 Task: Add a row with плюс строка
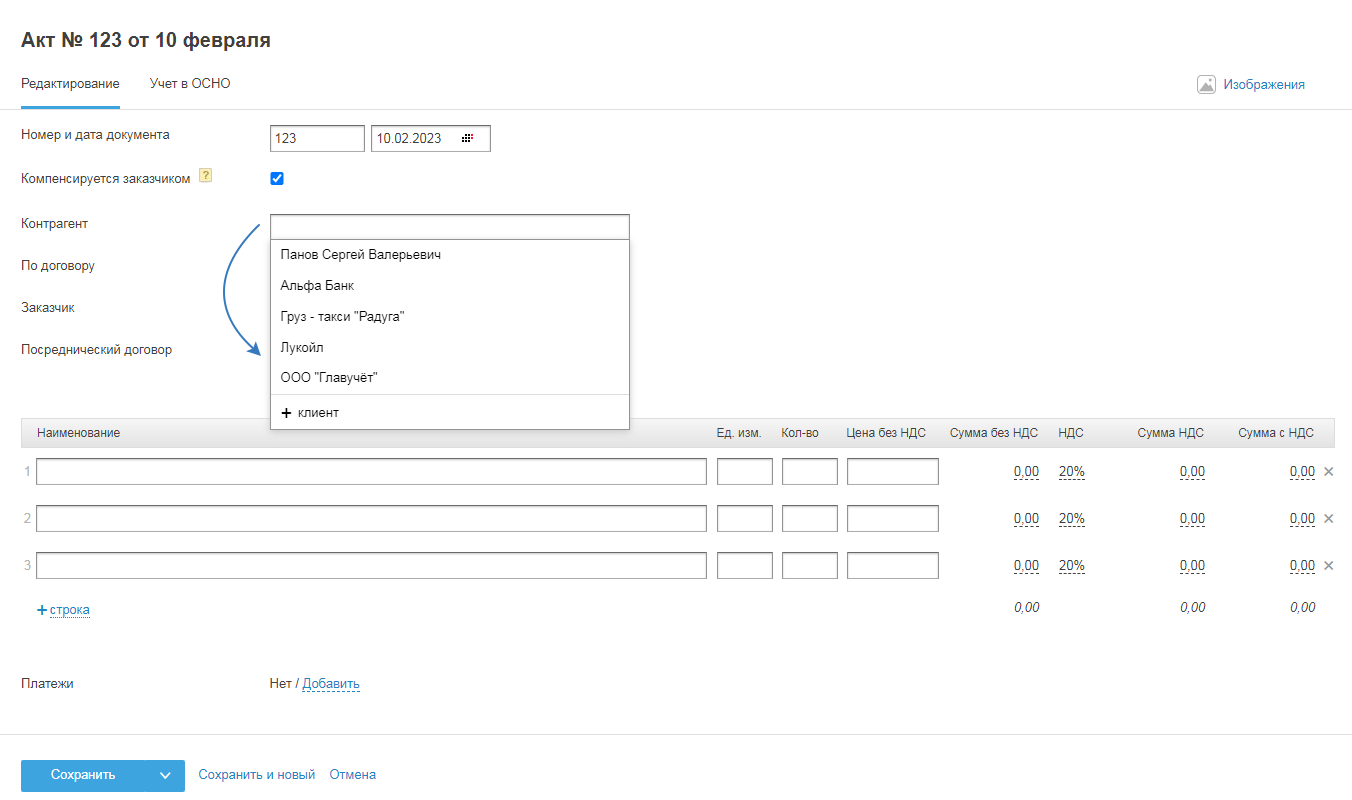pos(63,609)
